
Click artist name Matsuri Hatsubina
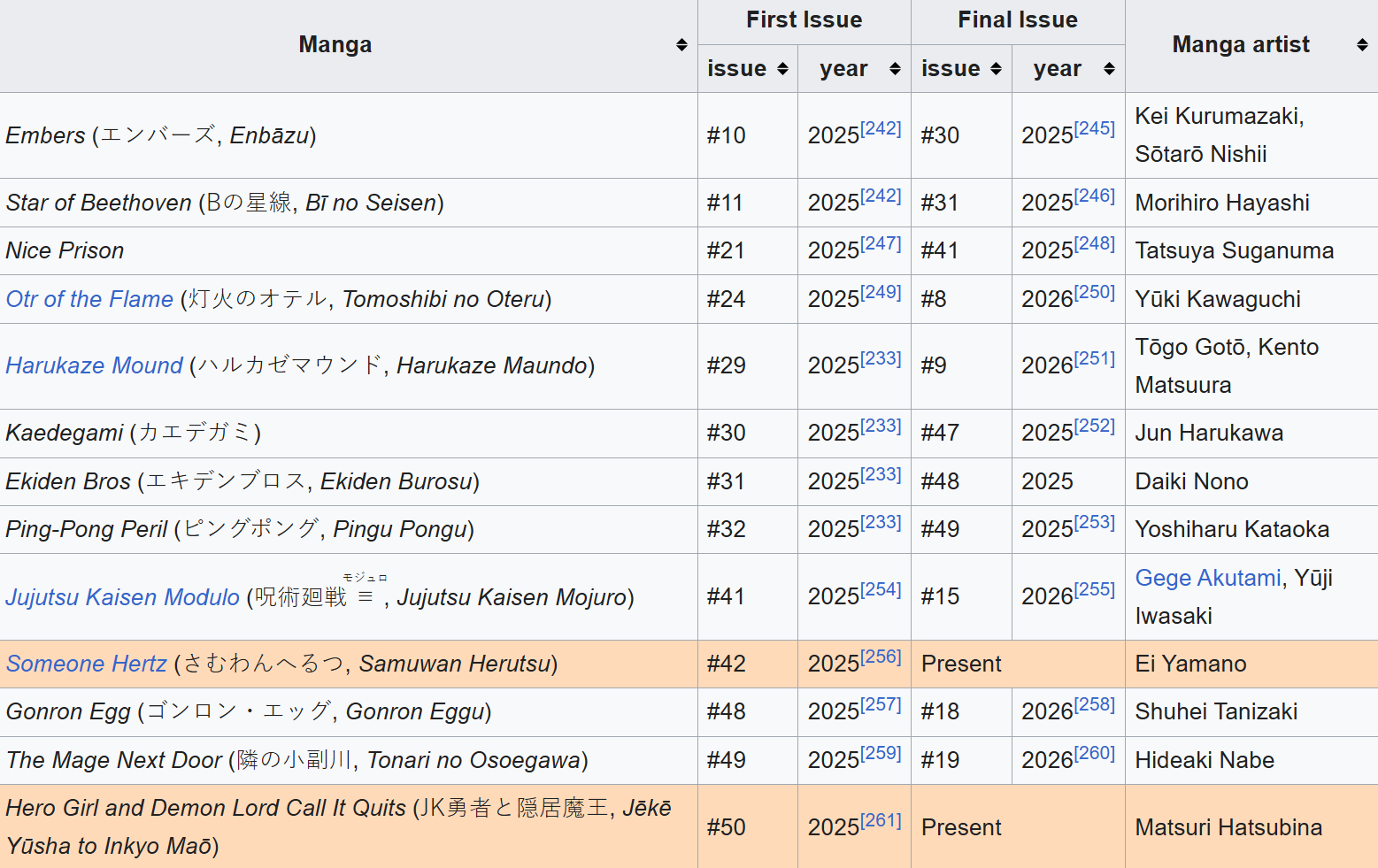point(1228,827)
